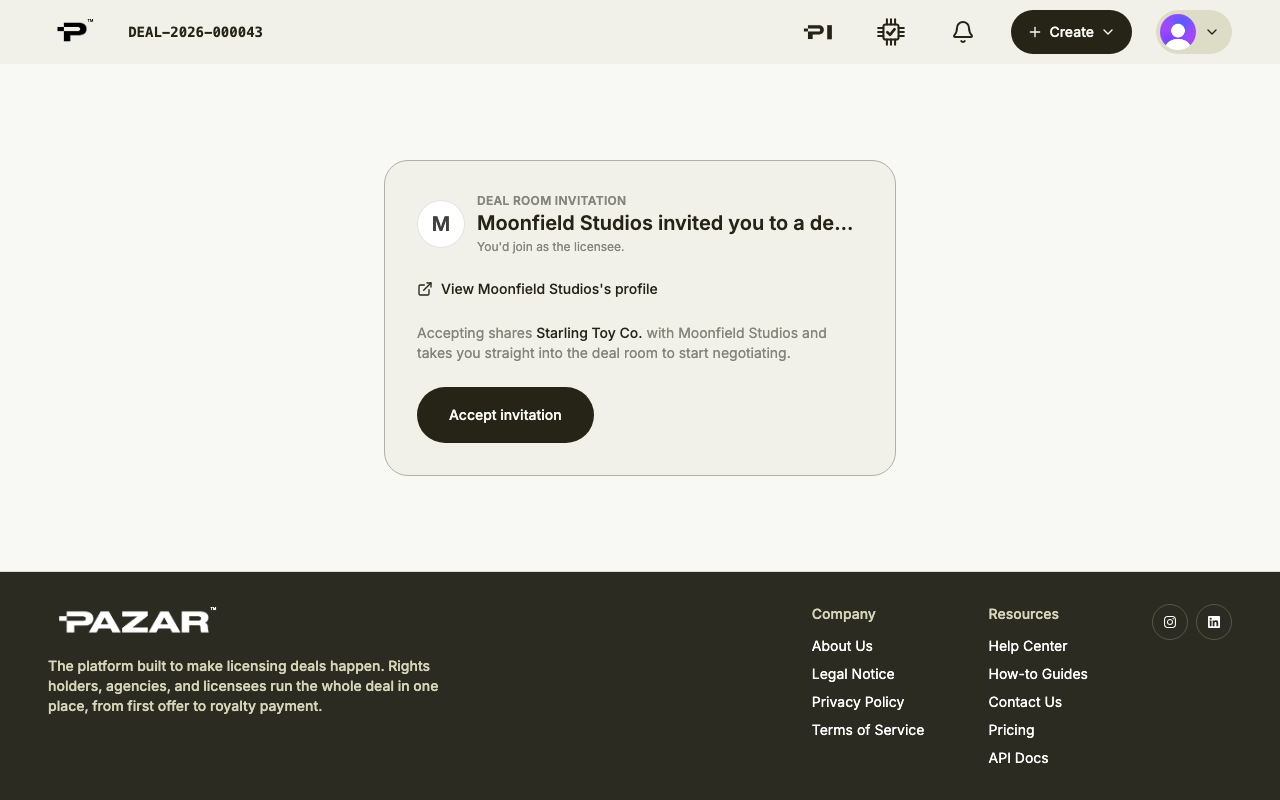Screen dimensions: 1280x800
Task: Click the Pazar P logo in header
Action: (x=74, y=31)
